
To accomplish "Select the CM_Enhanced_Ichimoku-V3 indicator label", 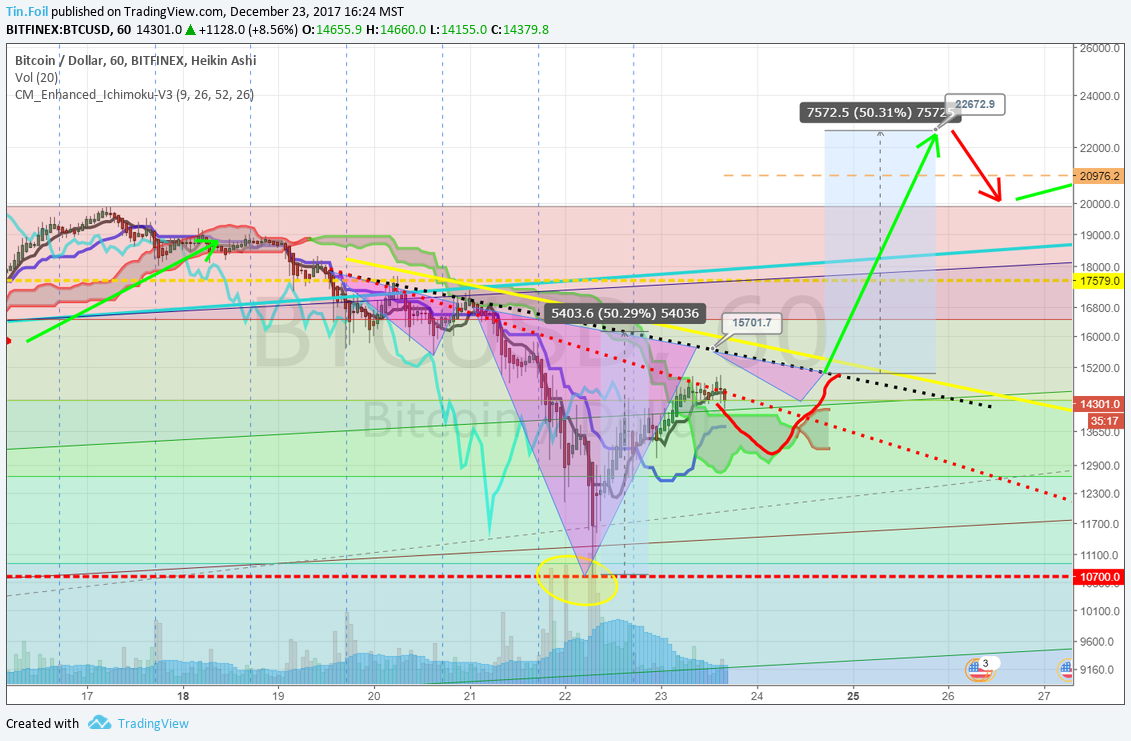I will 134,95.
